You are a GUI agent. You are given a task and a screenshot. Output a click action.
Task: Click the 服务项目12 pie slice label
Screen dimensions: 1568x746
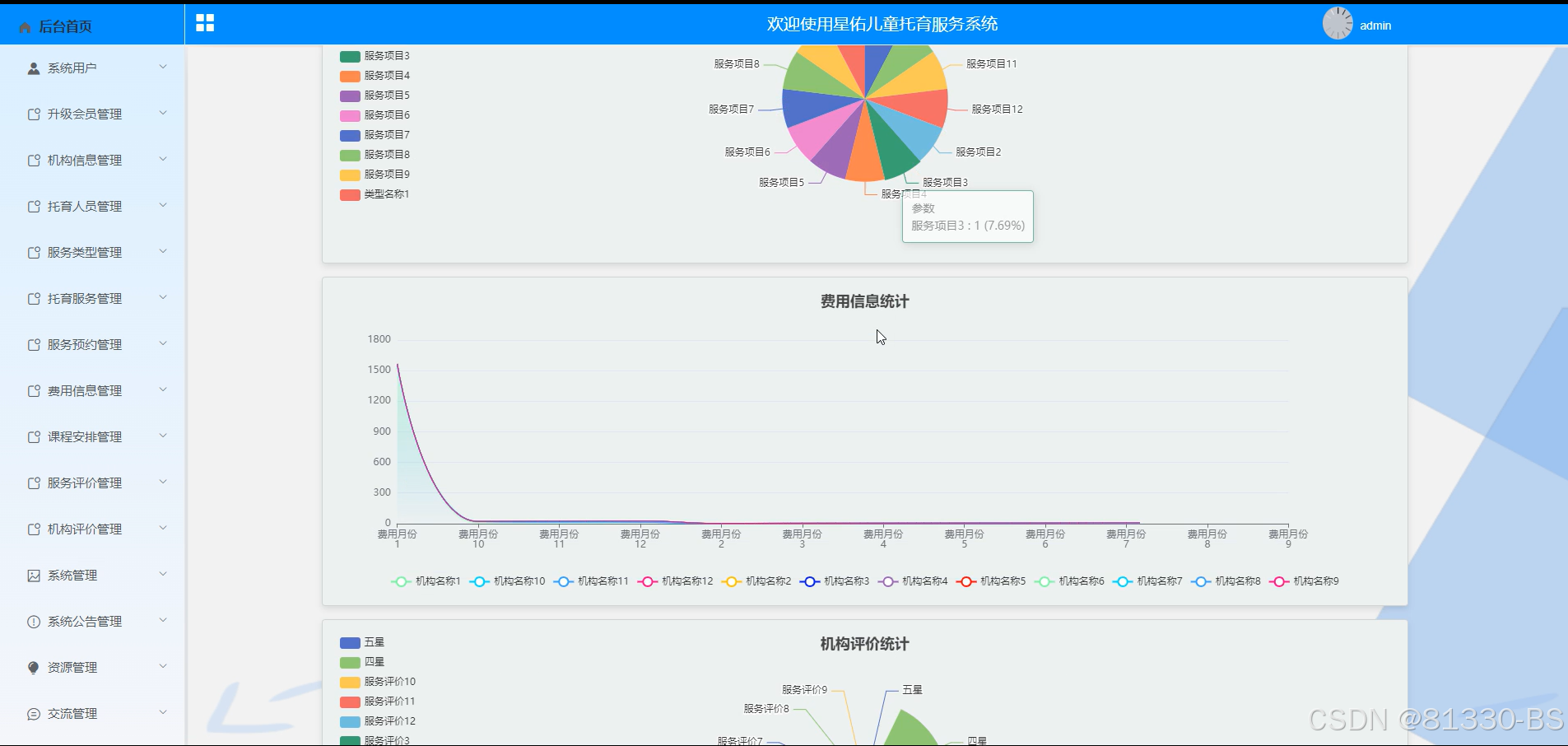[997, 109]
